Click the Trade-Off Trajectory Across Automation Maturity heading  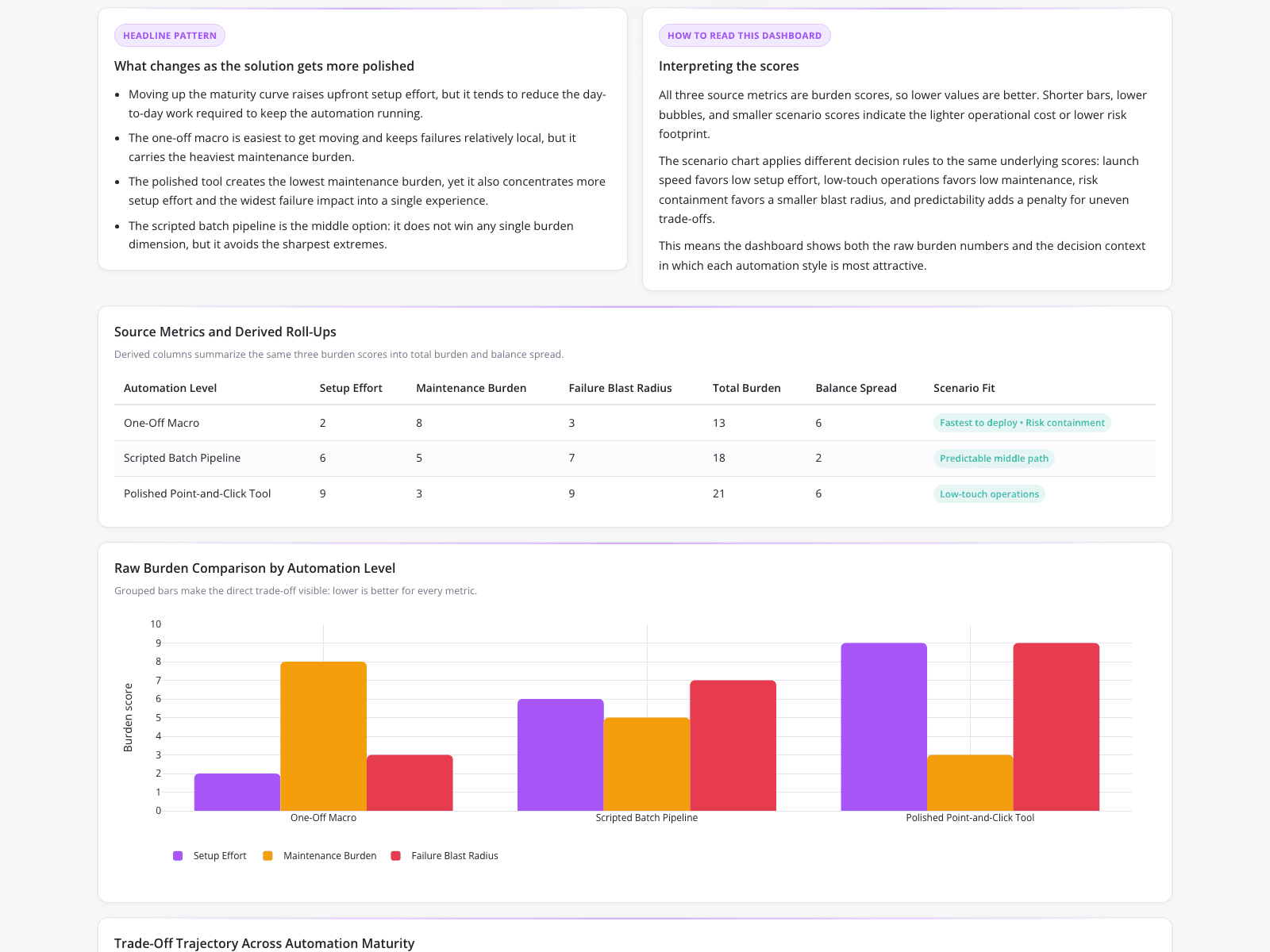[264, 943]
